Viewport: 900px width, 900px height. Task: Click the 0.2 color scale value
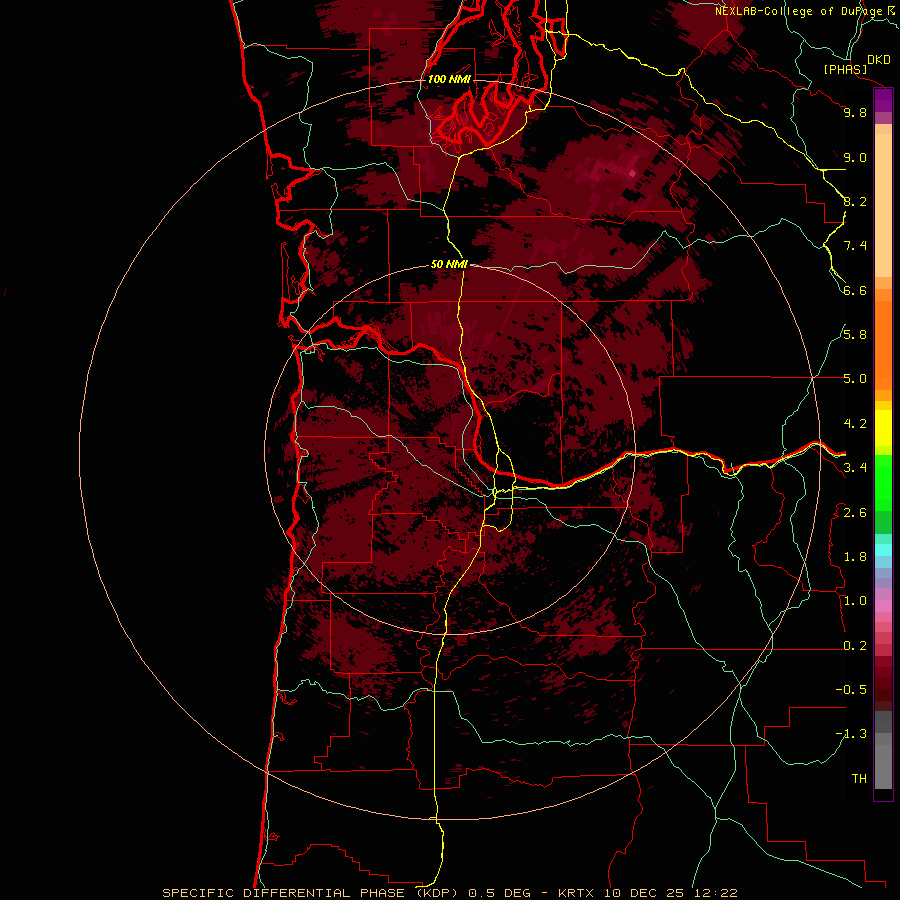coord(855,646)
